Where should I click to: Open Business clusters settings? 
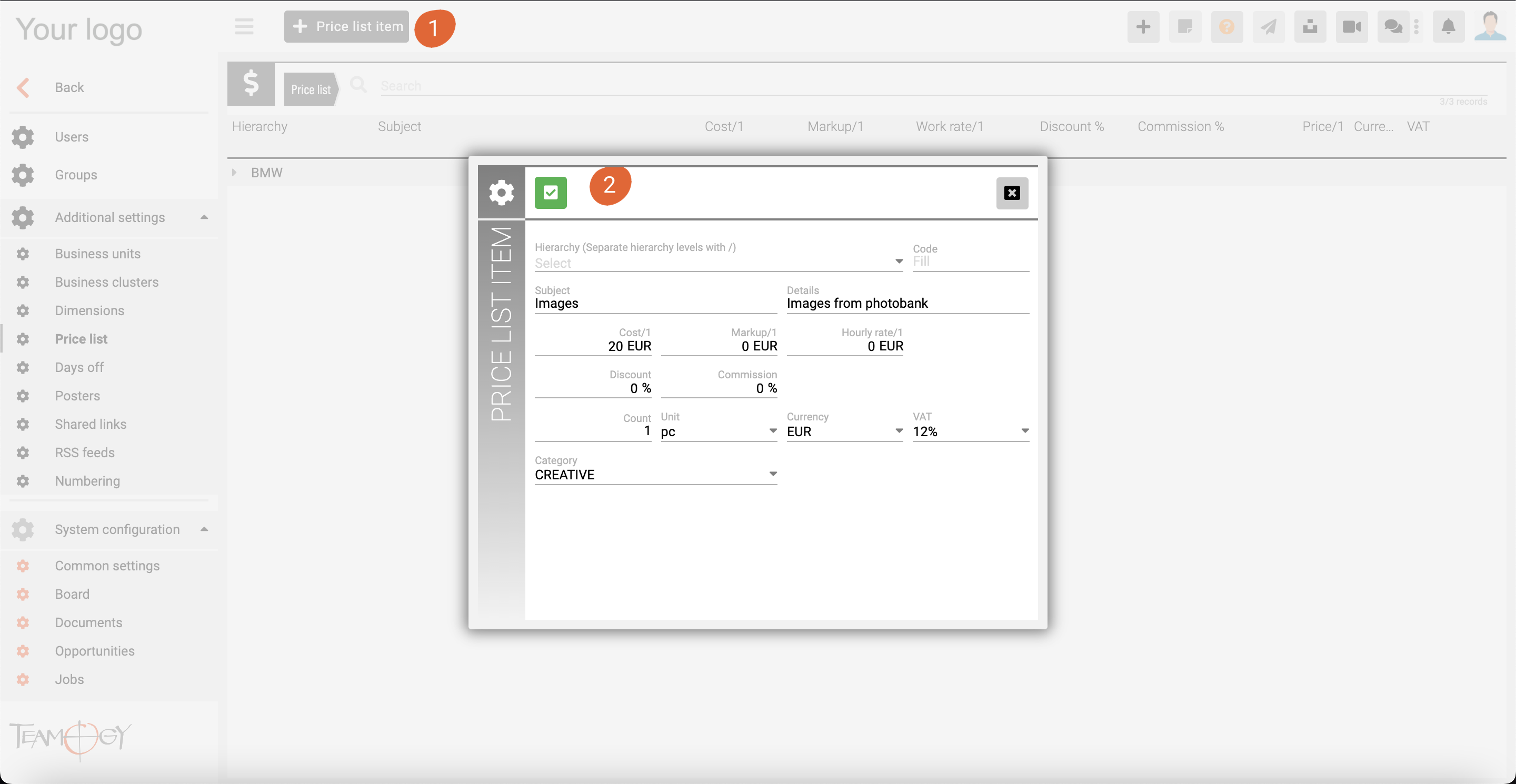[x=106, y=283]
